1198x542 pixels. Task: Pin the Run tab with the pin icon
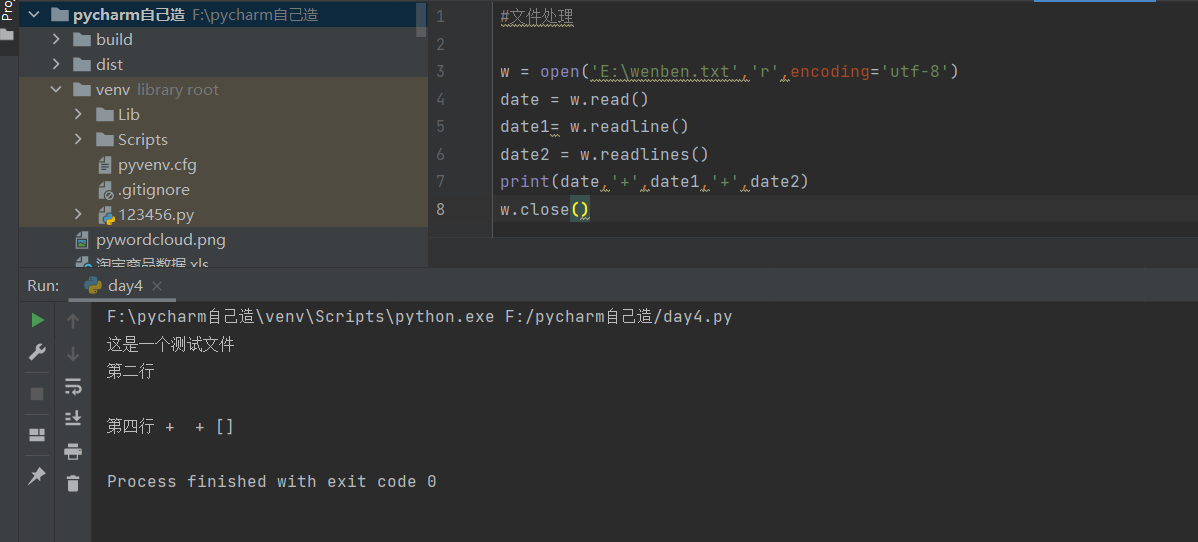(37, 476)
